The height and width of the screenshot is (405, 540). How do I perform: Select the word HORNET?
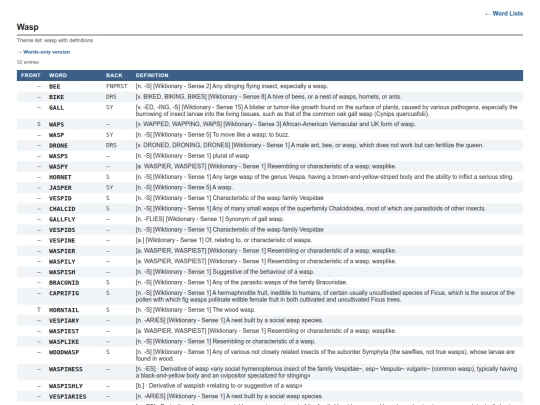[60, 177]
